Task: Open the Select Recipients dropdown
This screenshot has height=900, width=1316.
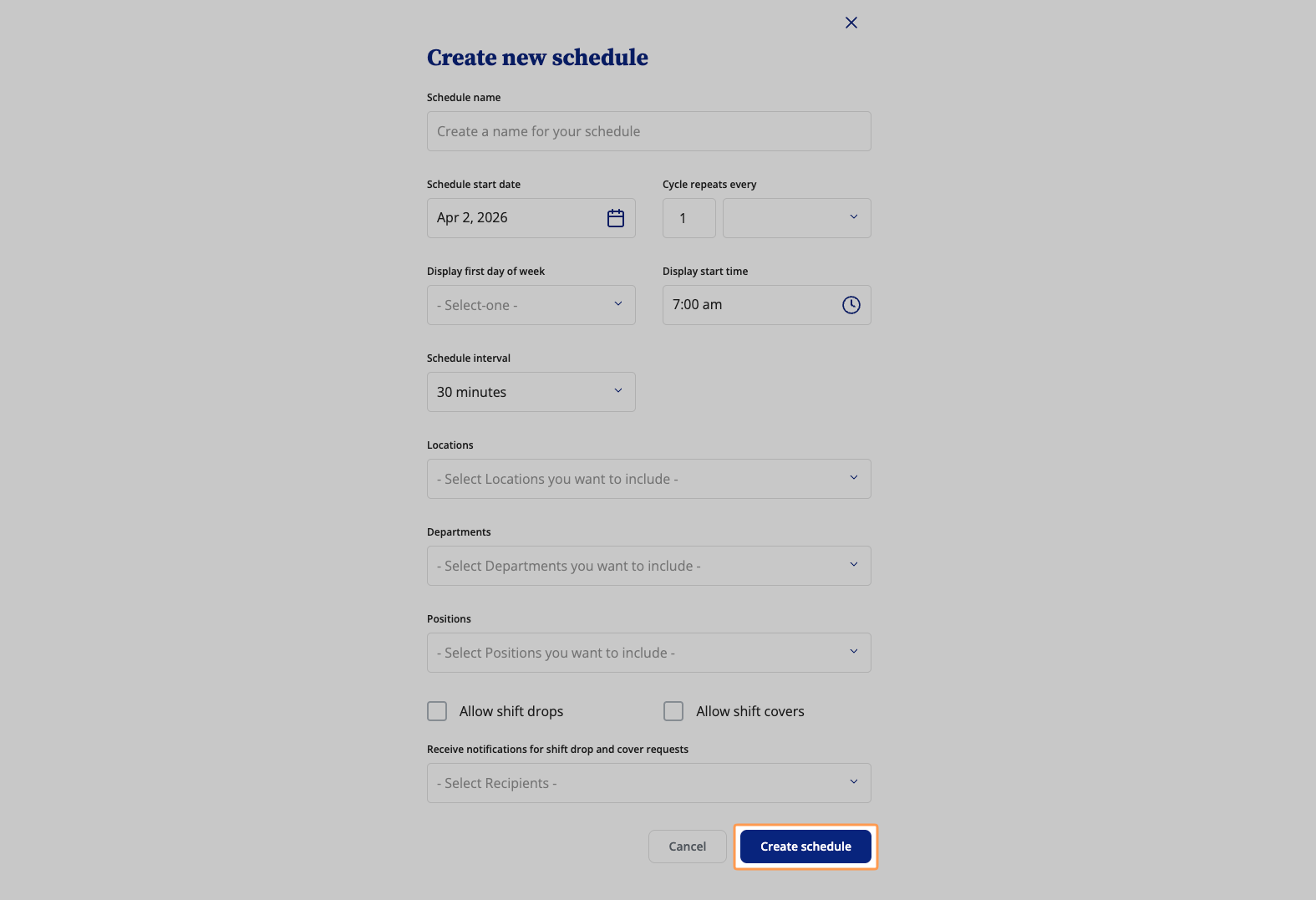Action: 648,783
